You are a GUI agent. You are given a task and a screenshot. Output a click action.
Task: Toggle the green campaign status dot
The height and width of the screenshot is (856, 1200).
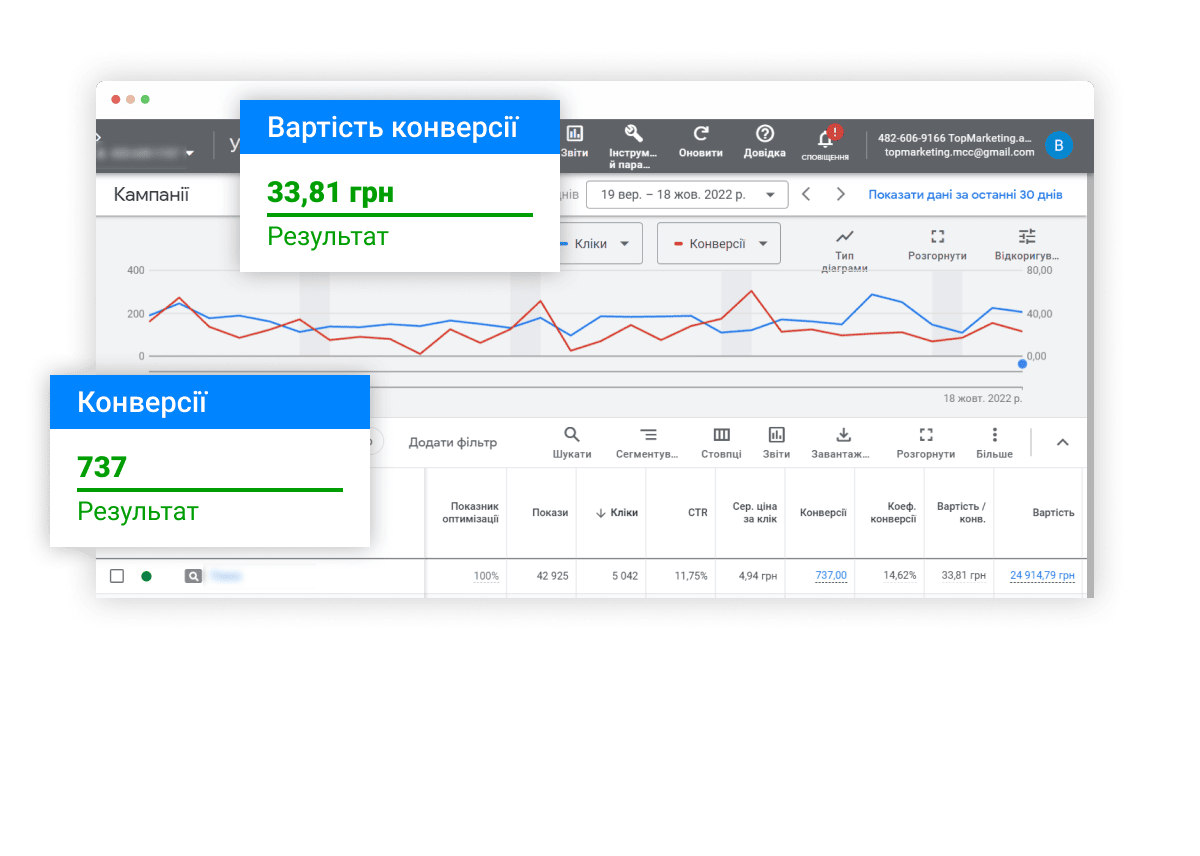tap(147, 576)
